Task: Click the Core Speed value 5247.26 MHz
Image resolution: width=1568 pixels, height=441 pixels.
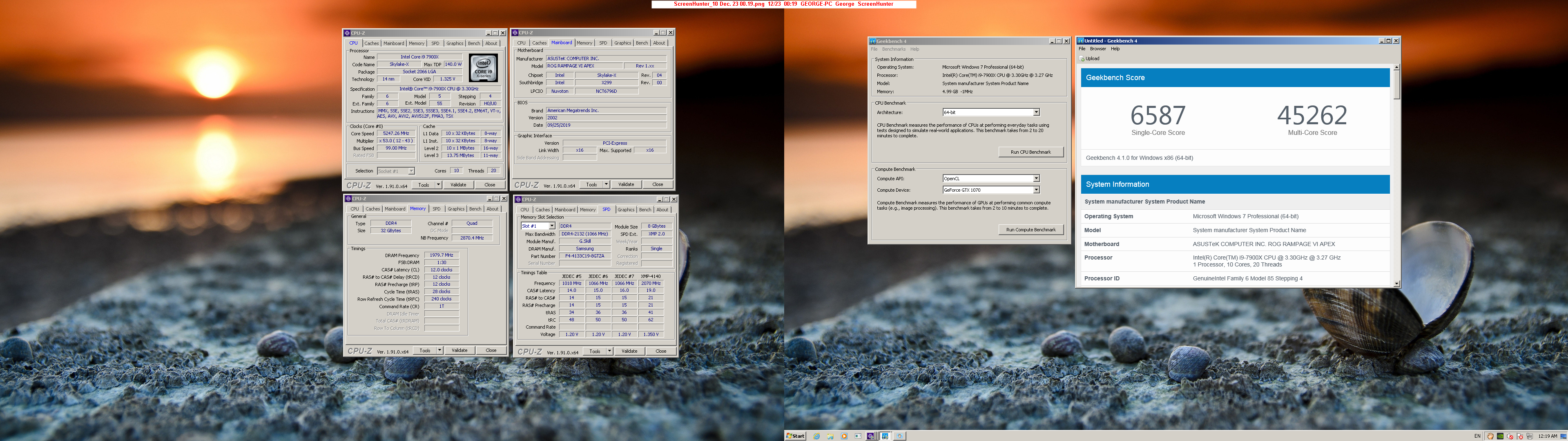Action: [x=396, y=133]
